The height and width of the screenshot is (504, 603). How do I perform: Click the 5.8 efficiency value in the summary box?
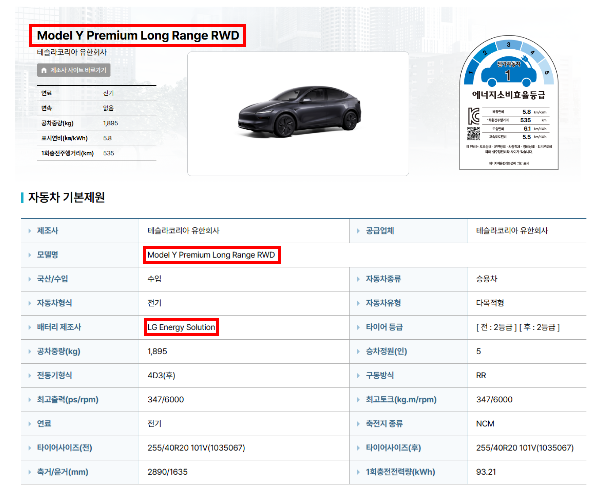click(107, 138)
